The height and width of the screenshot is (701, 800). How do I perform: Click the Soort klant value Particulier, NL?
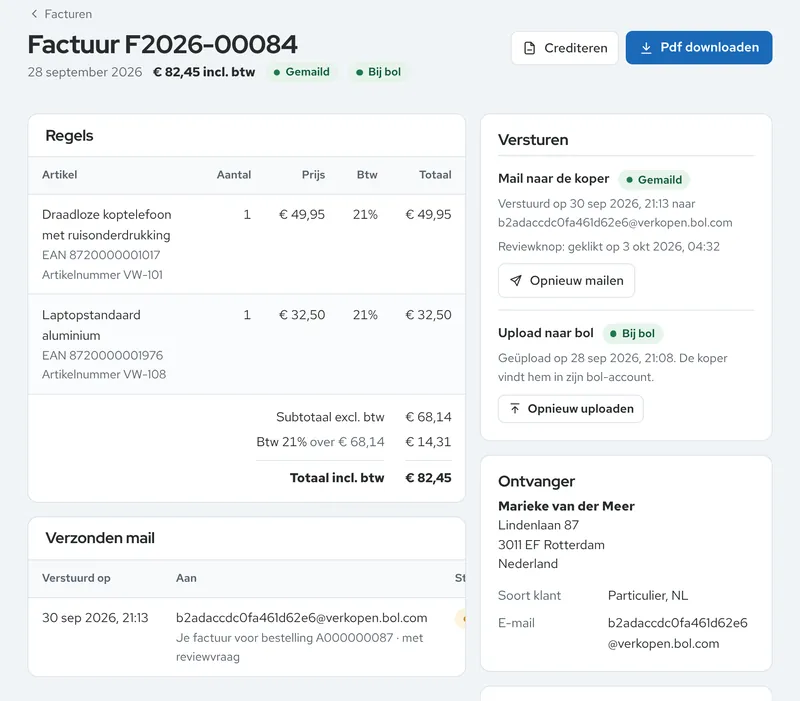click(648, 595)
